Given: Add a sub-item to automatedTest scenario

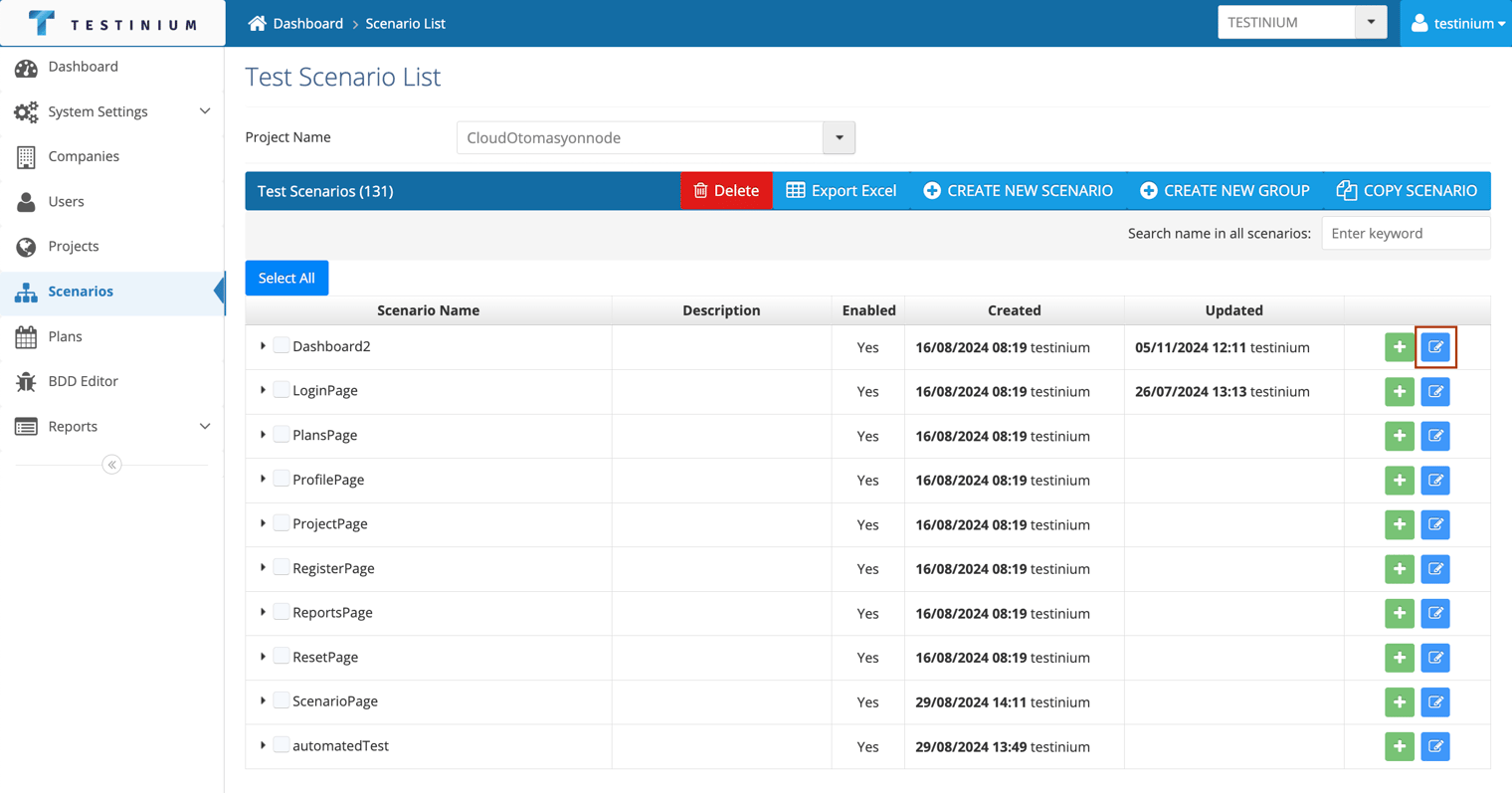Looking at the screenshot, I should [x=1399, y=746].
